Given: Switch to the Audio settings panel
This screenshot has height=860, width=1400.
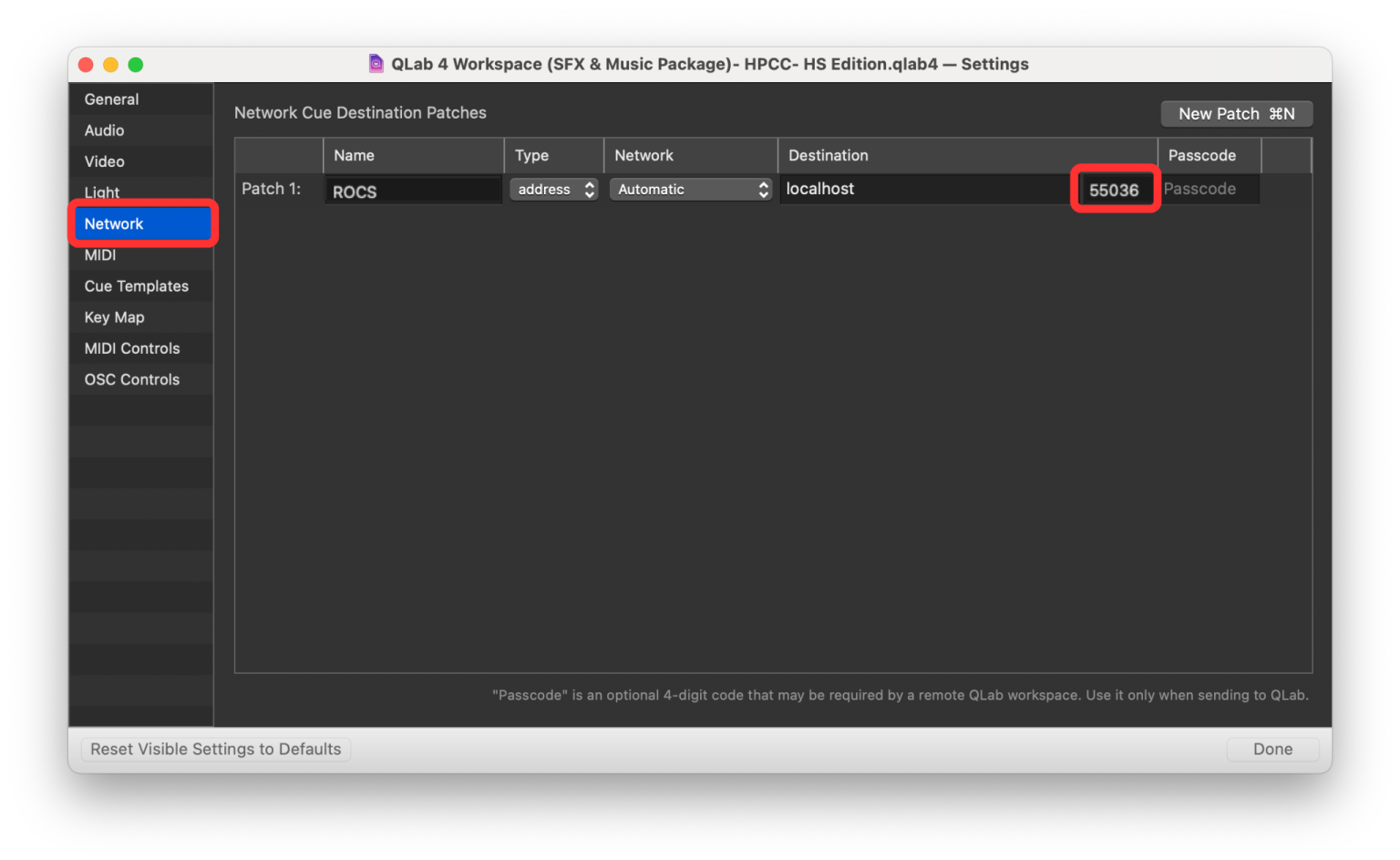Looking at the screenshot, I should coord(104,130).
